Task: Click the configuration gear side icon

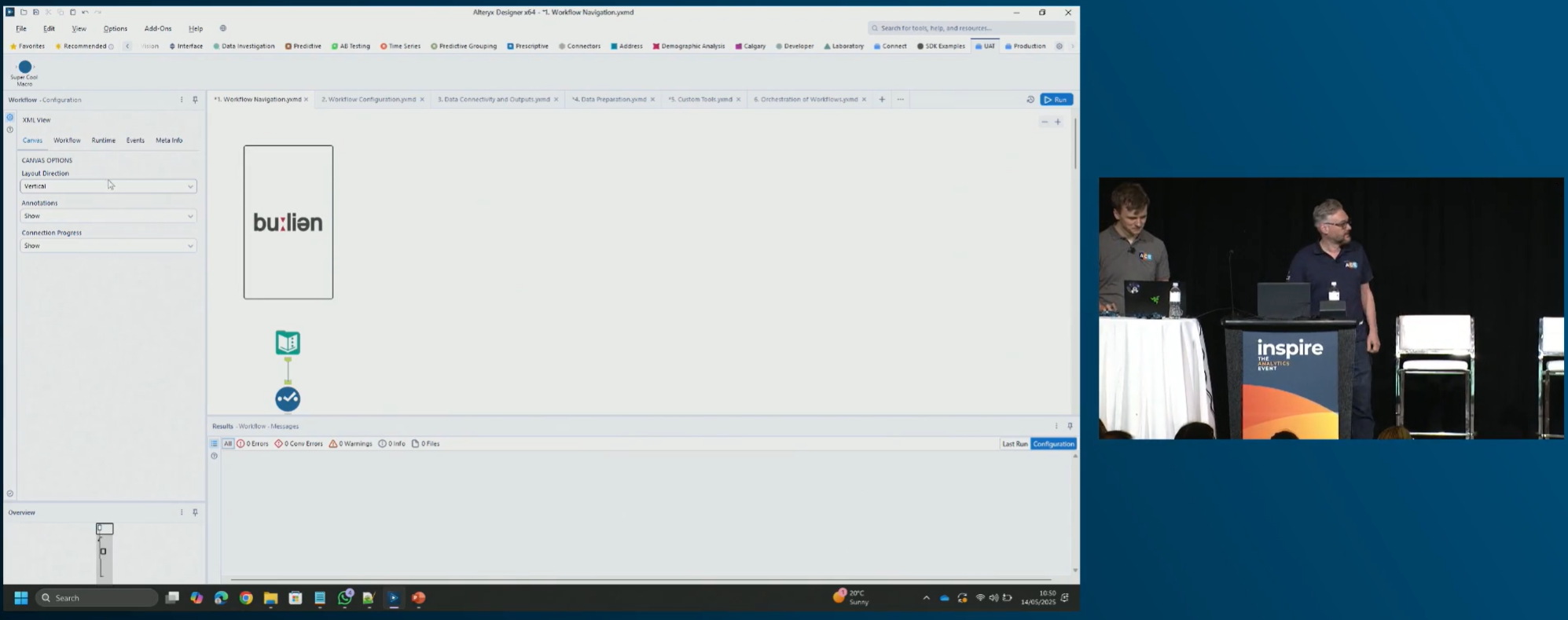Action: (x=10, y=117)
